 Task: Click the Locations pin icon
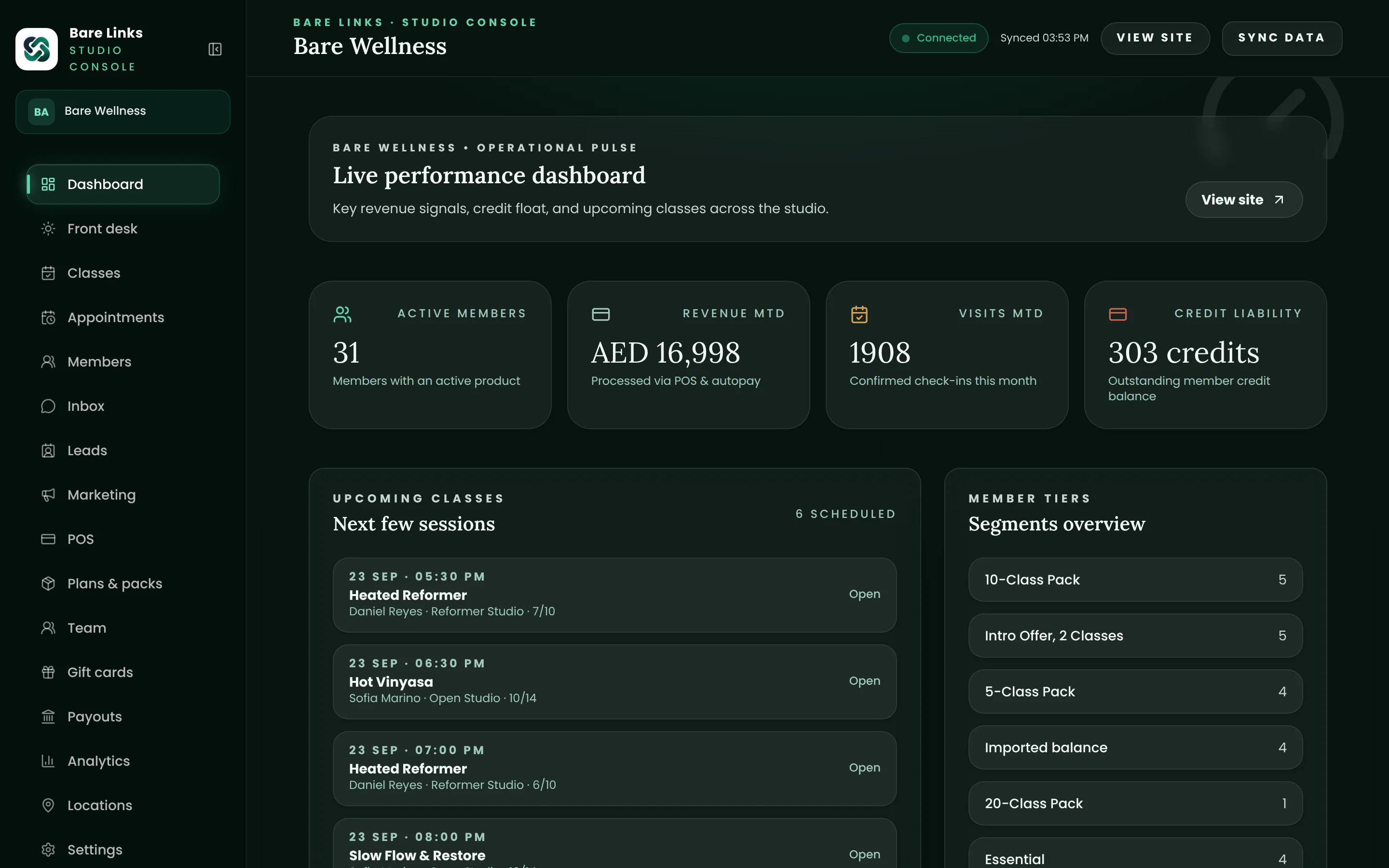(48, 805)
